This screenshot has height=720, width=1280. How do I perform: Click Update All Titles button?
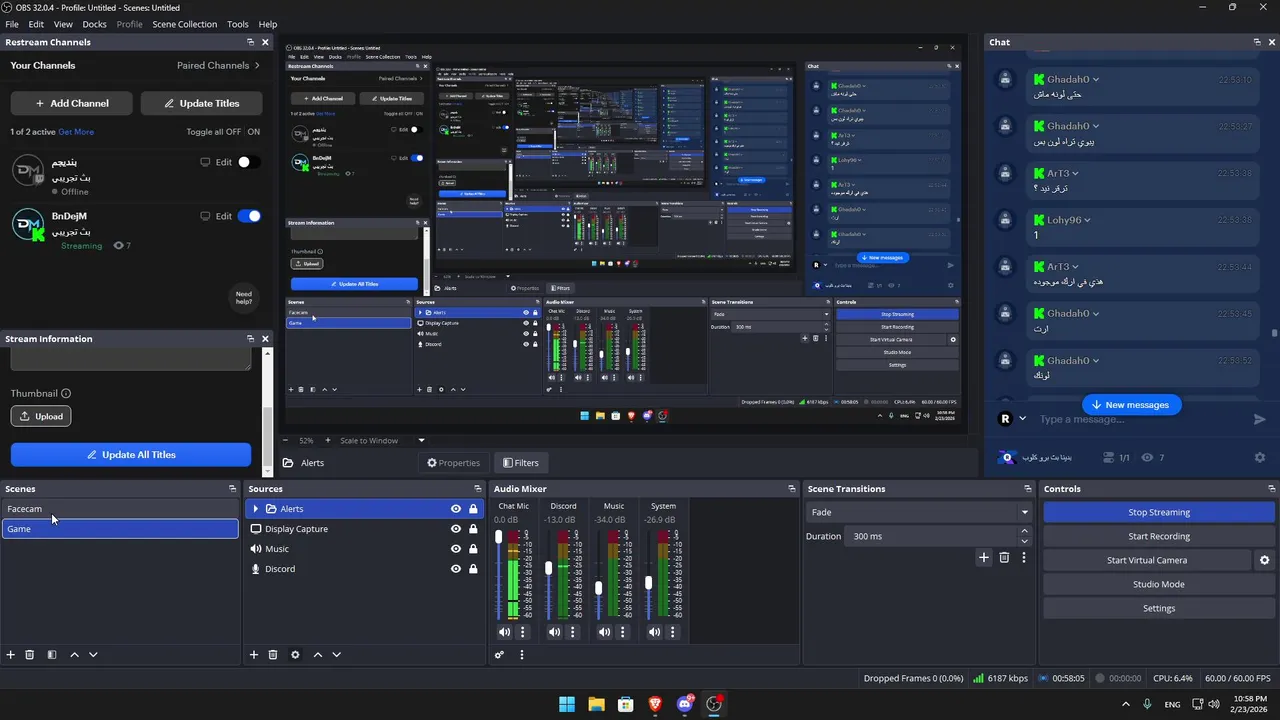click(131, 454)
